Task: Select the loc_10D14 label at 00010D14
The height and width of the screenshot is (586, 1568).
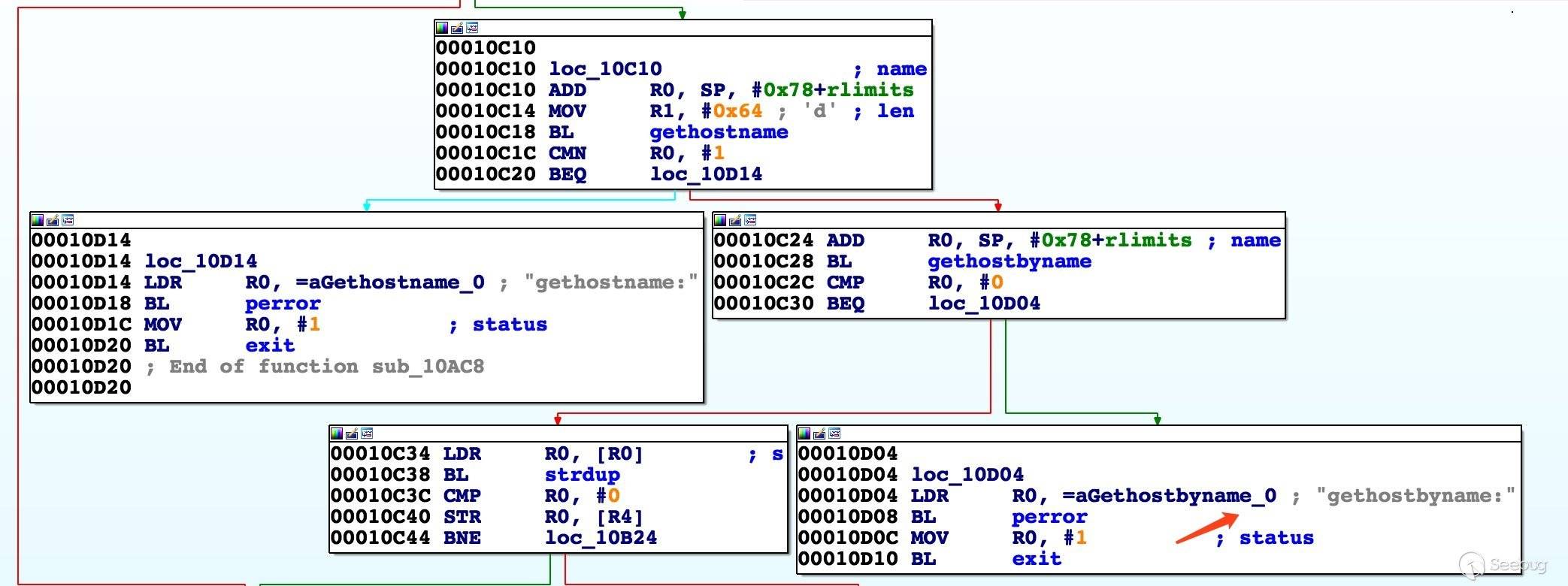Action: pos(201,261)
